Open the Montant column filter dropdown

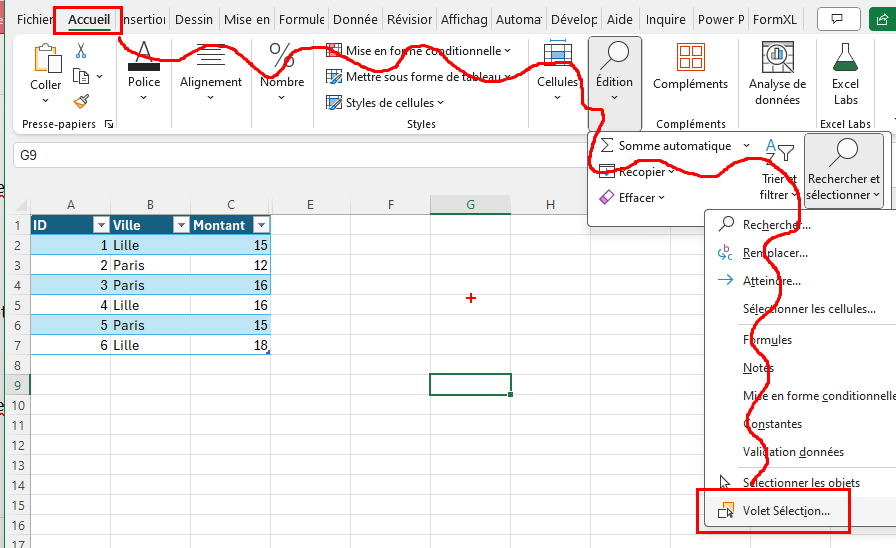261,225
